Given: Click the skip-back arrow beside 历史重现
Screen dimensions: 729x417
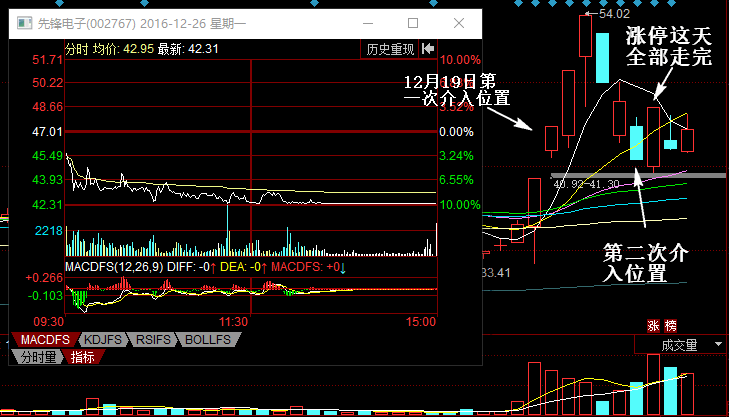Looking at the screenshot, I should click(x=428, y=48).
